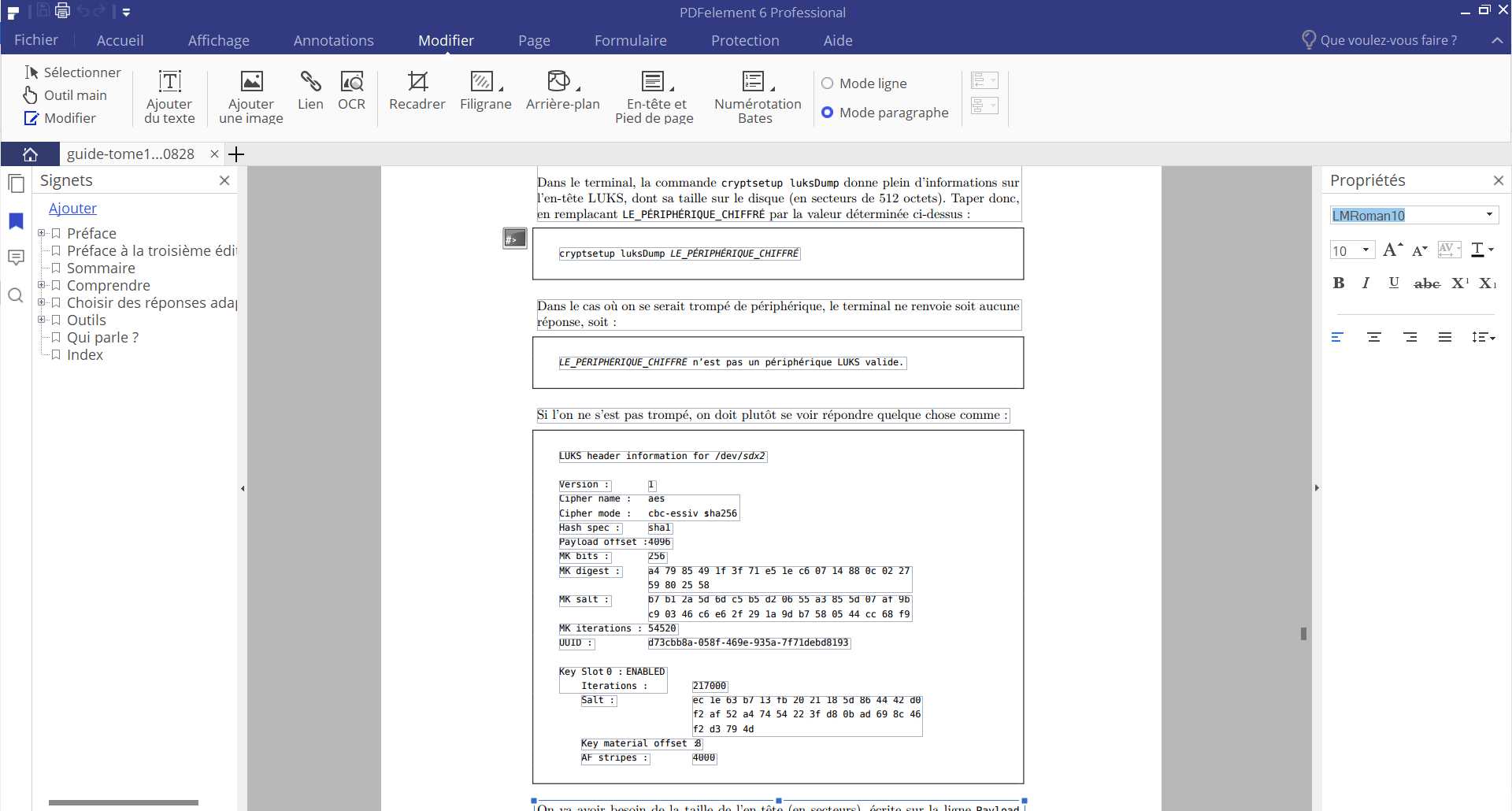
Task: Open the line spacing dropdown
Action: 1484,337
